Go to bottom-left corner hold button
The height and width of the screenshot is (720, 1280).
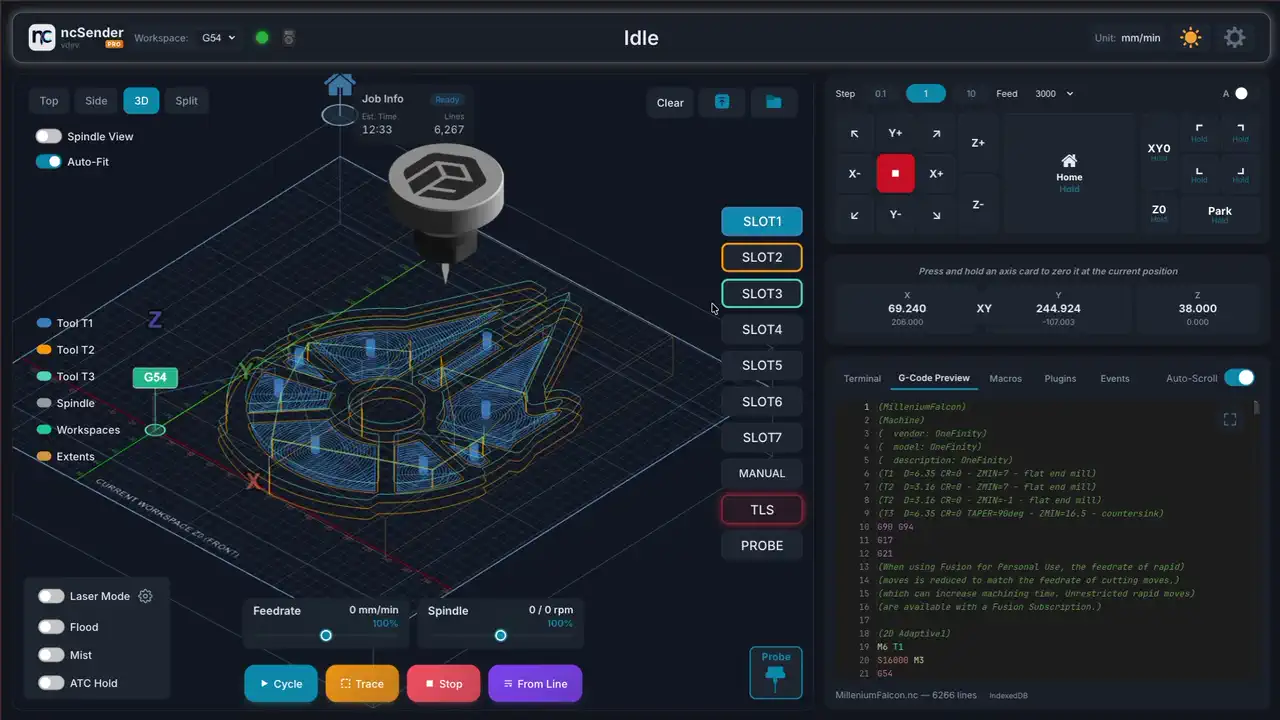coord(1199,174)
